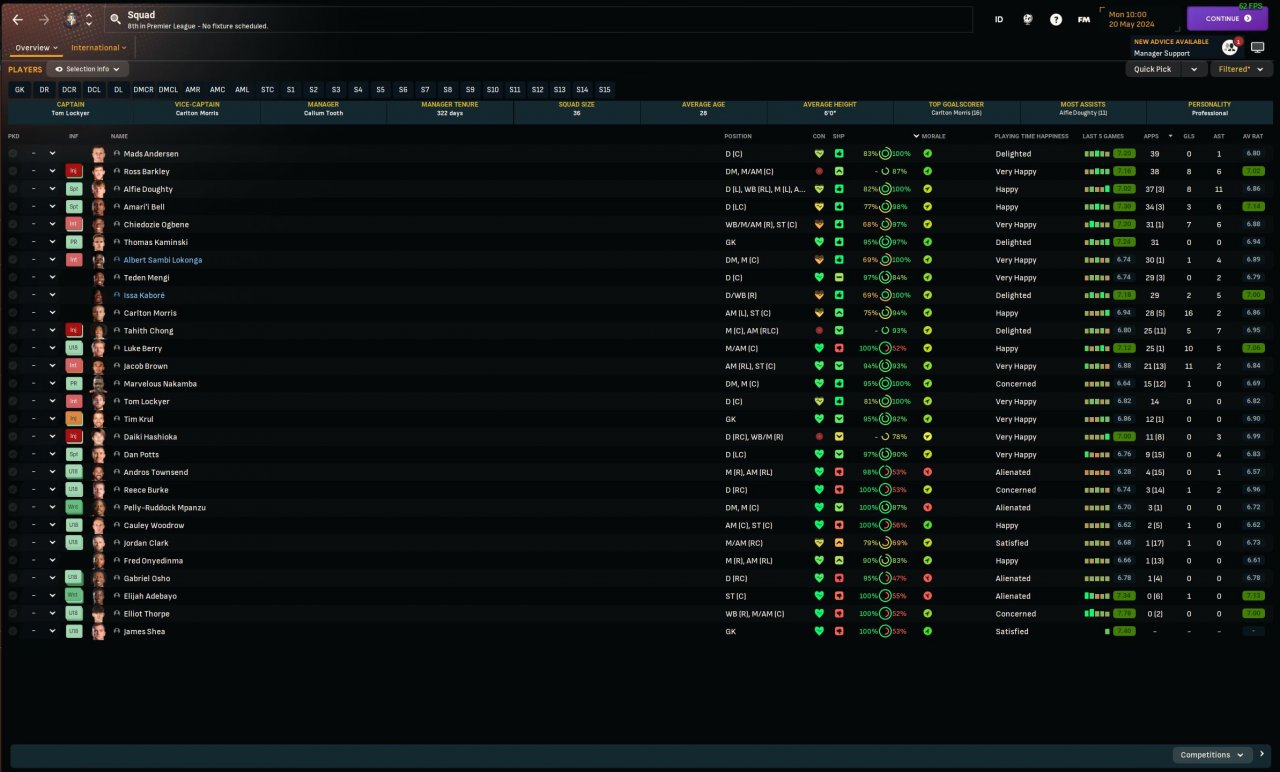Toggle pick checkbox for Elijah Adebayo
Viewport: 1280px width, 772px height.
[x=13, y=596]
